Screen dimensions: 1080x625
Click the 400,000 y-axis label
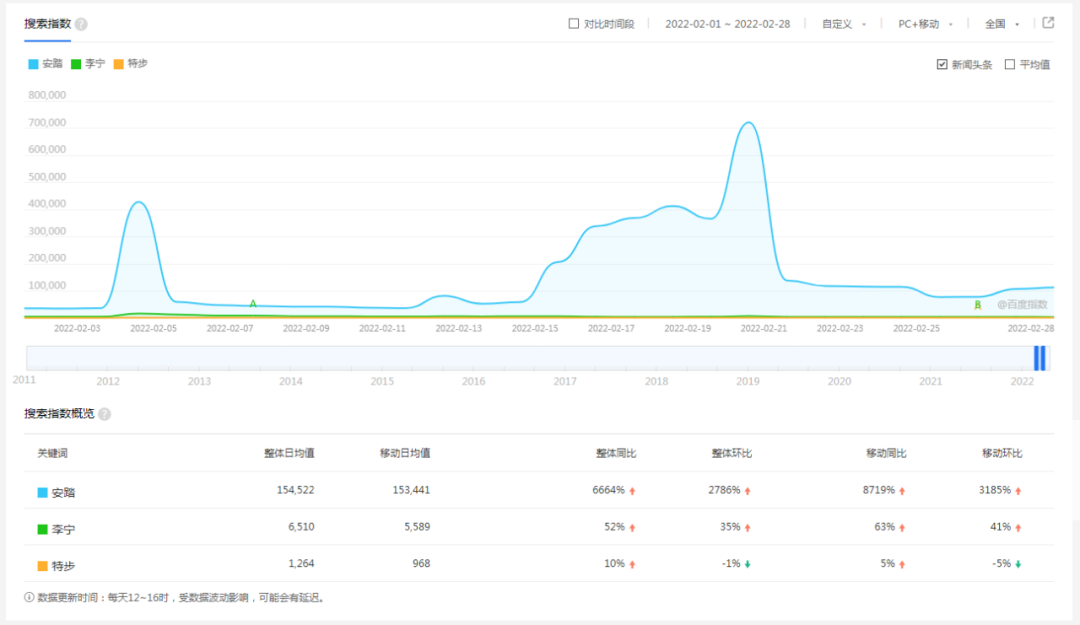[x=47, y=204]
